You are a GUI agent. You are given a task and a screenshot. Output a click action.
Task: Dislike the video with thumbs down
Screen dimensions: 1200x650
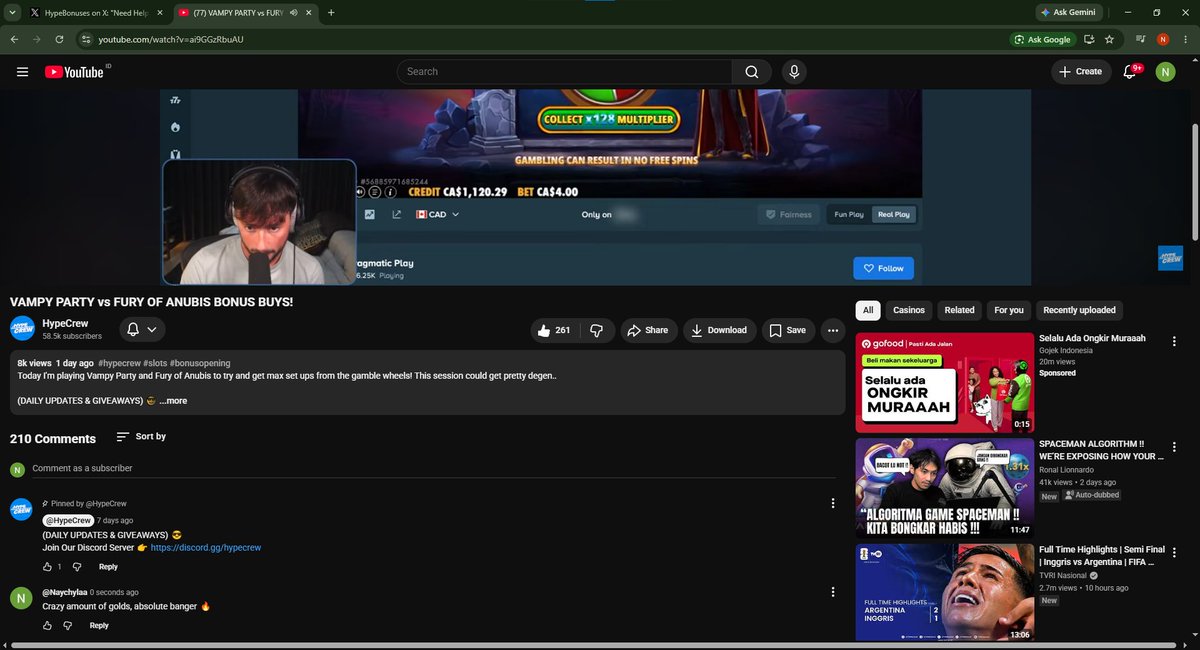[x=597, y=330]
